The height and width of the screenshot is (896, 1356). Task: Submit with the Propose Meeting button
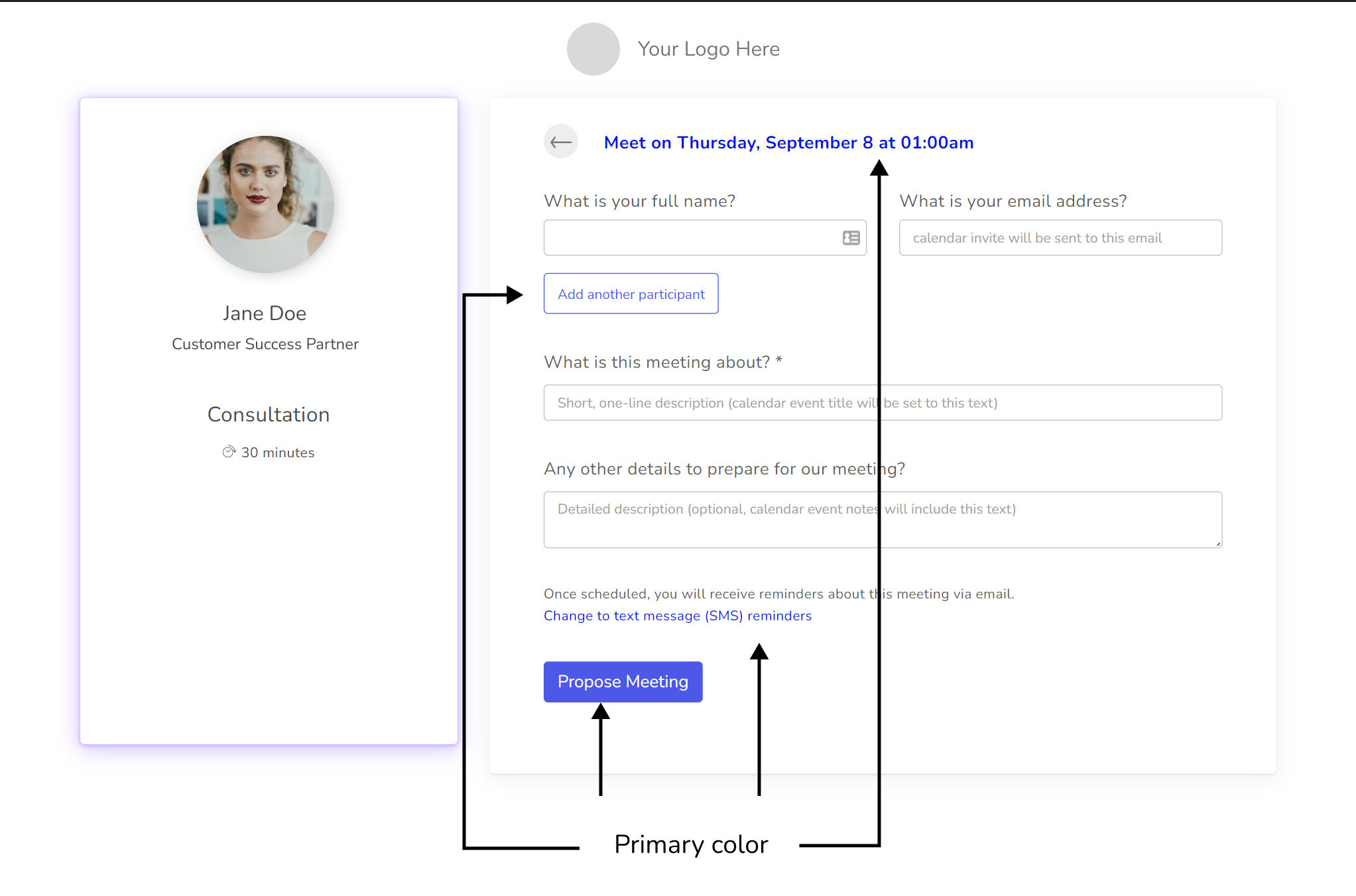click(x=623, y=682)
